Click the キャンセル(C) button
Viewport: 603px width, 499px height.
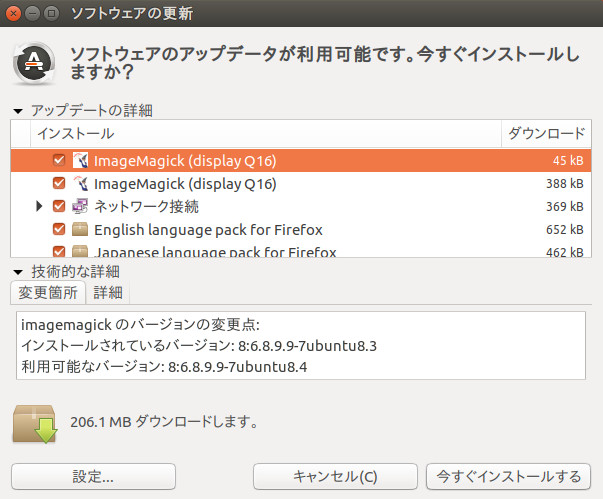click(335, 477)
